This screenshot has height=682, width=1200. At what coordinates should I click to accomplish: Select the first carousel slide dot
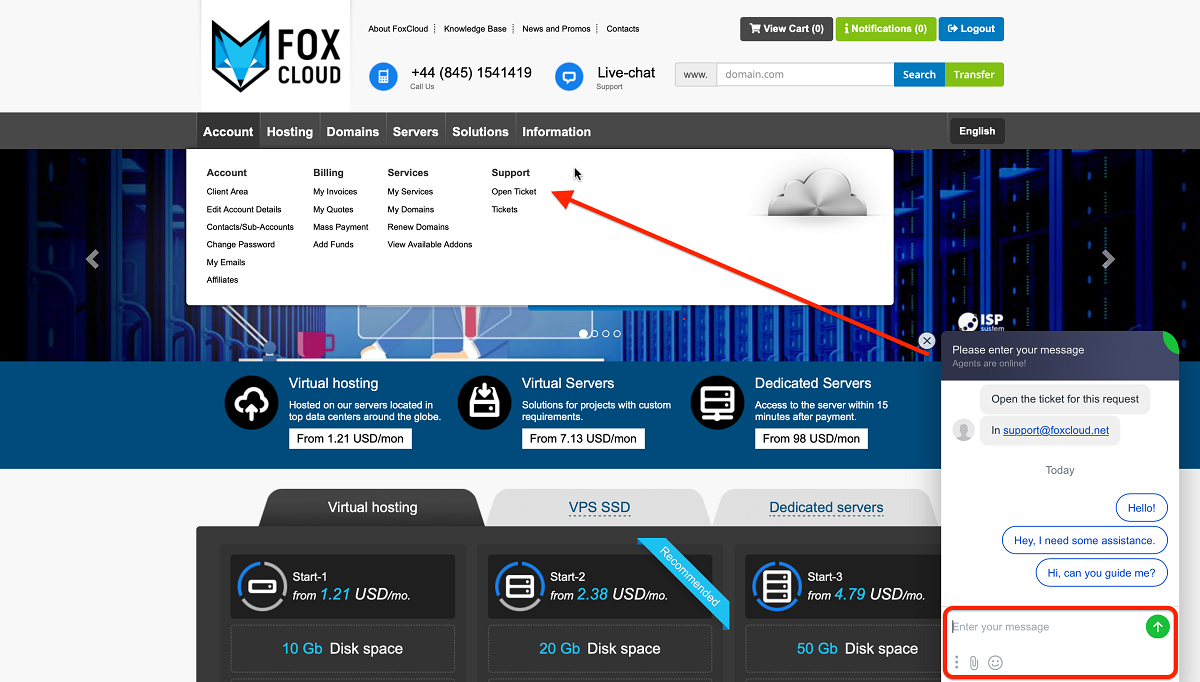584,334
